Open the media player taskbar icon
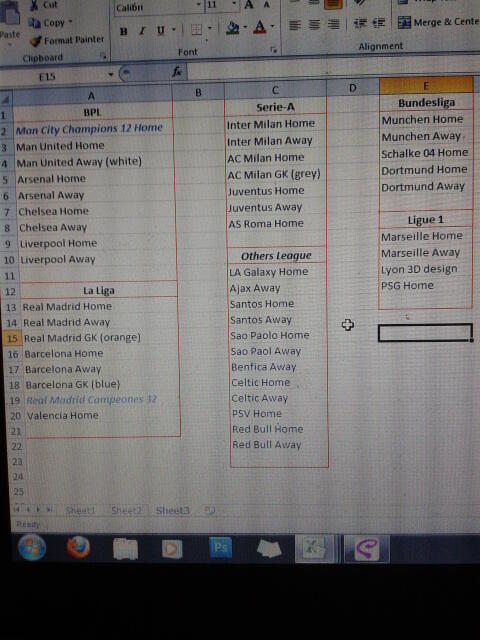480x640 pixels. coord(172,549)
